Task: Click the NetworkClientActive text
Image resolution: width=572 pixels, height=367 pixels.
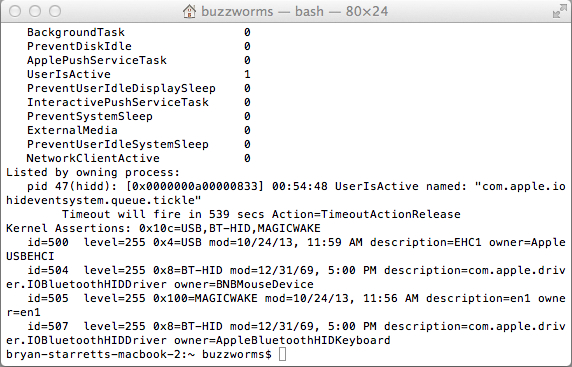Action: pos(93,158)
